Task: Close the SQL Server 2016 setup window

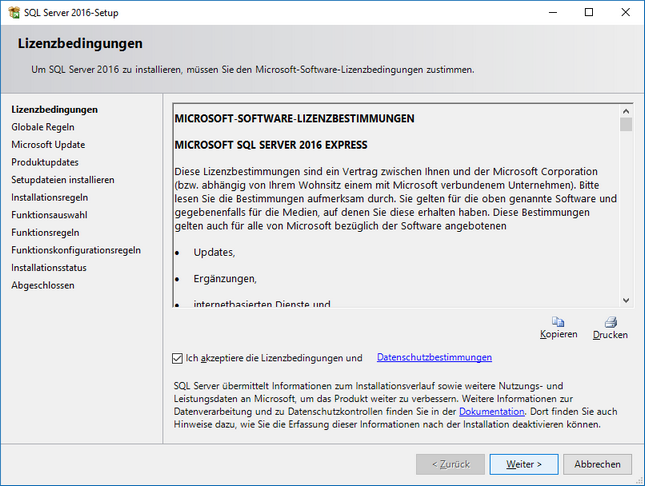Action: pyautogui.click(x=625, y=12)
